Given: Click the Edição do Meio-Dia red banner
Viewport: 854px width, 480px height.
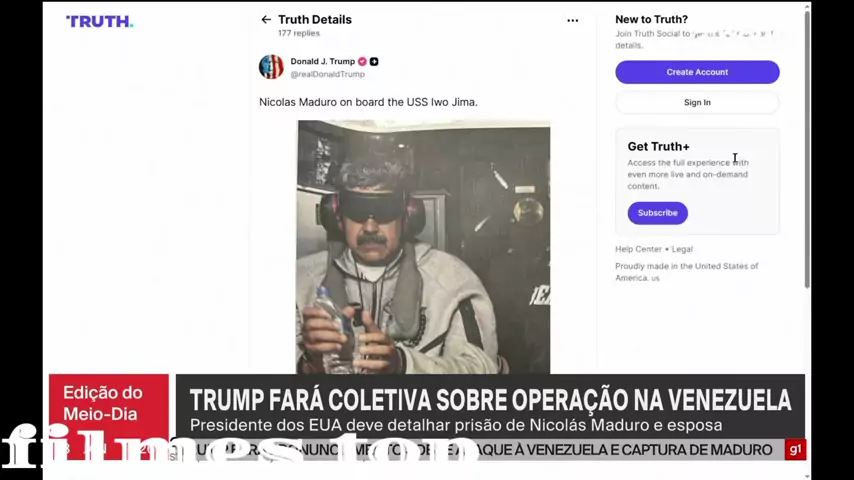Looking at the screenshot, I should click(109, 404).
